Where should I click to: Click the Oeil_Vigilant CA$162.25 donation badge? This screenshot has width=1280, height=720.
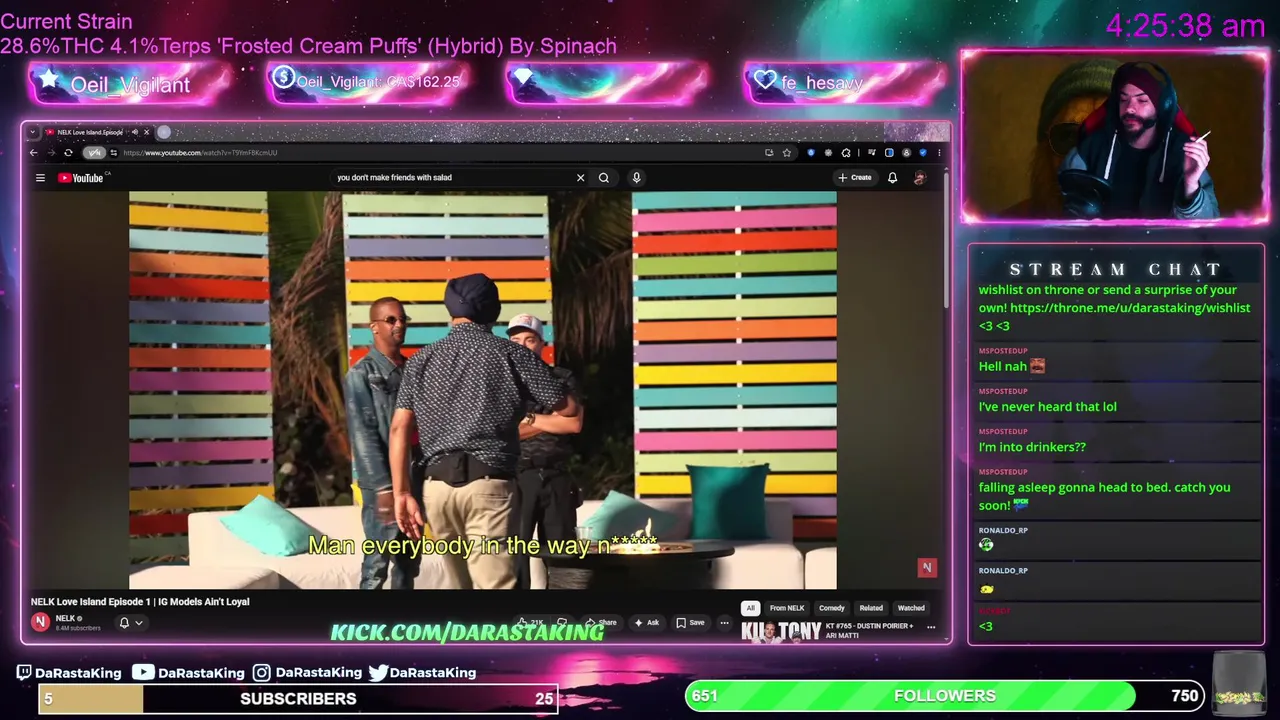pyautogui.click(x=367, y=82)
